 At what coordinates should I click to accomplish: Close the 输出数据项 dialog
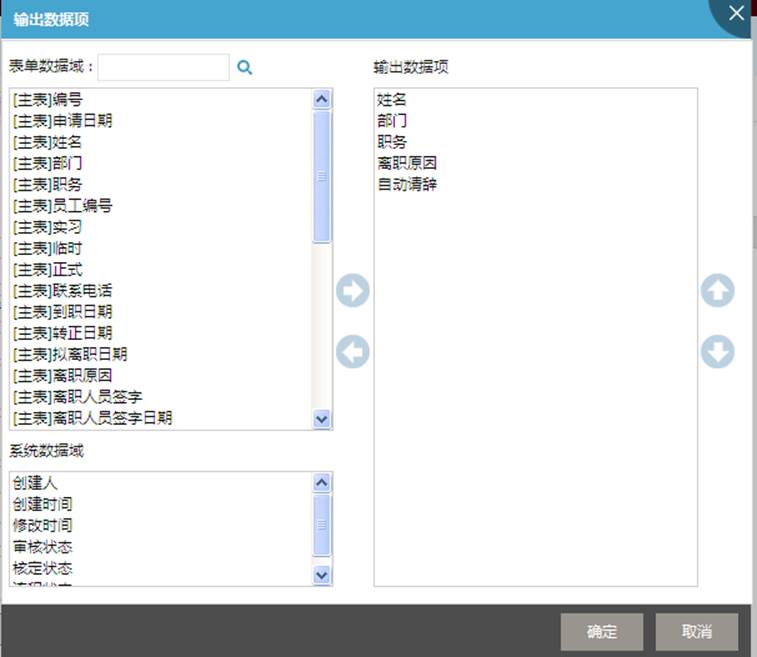tap(736, 13)
